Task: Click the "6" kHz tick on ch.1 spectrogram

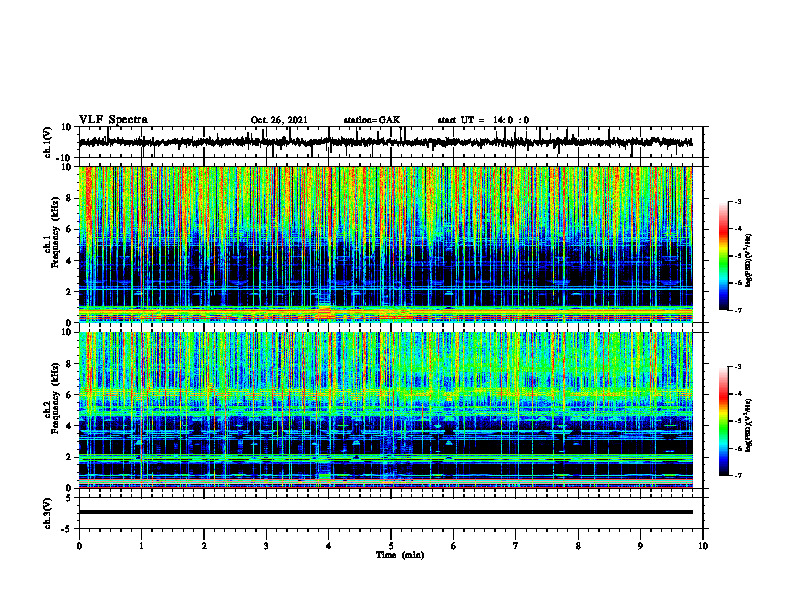Action: click(x=70, y=229)
